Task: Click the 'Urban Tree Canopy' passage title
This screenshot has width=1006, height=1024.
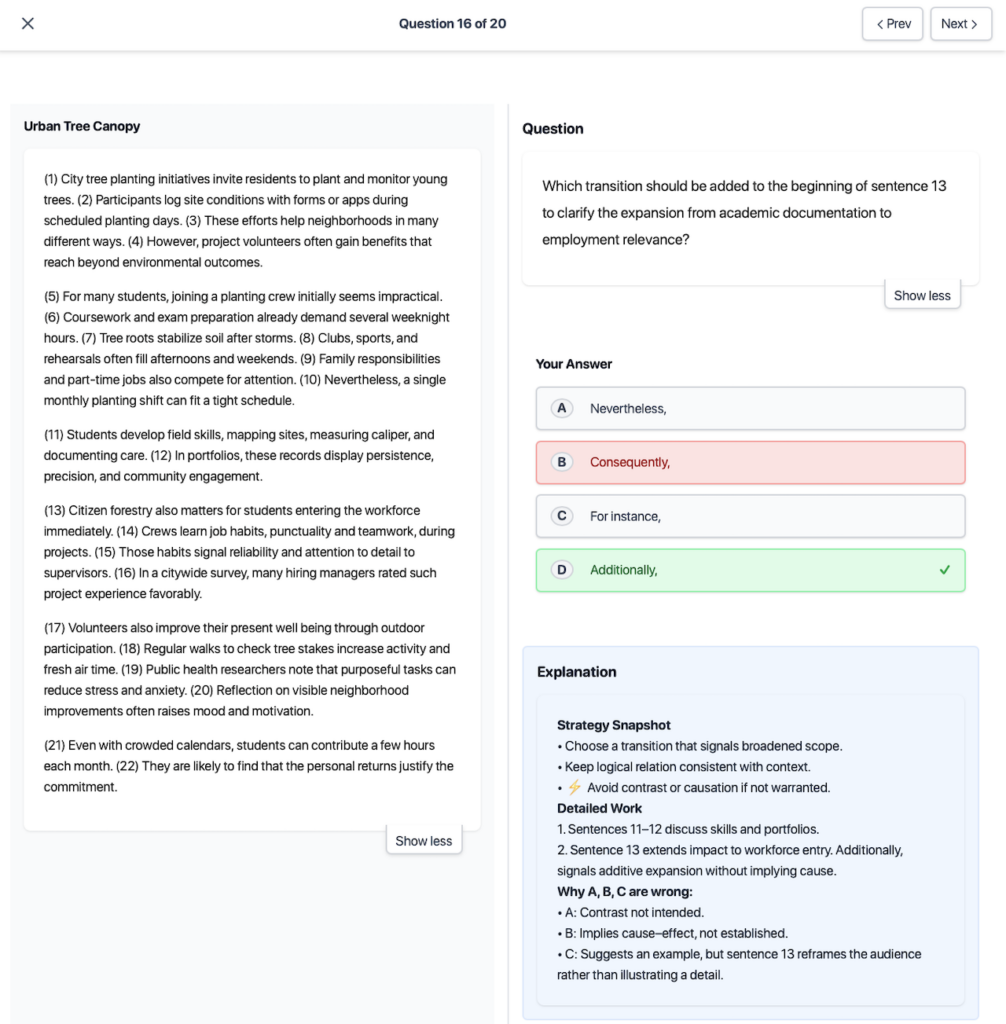Action: pos(82,126)
